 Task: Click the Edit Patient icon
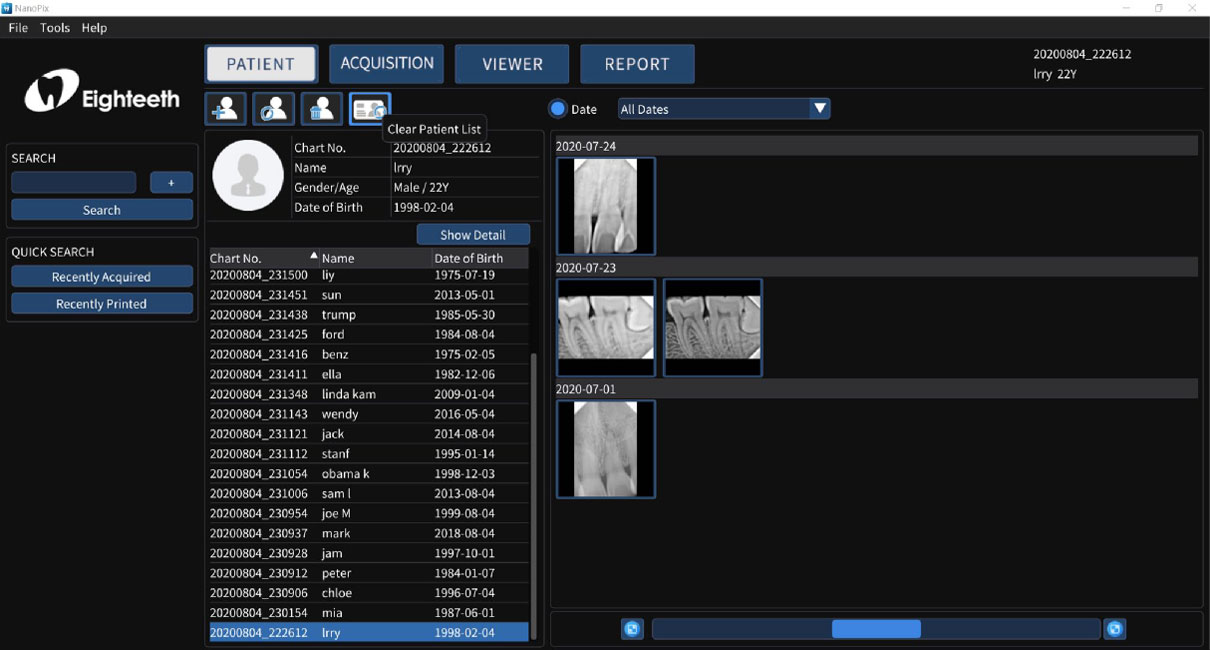tap(273, 108)
